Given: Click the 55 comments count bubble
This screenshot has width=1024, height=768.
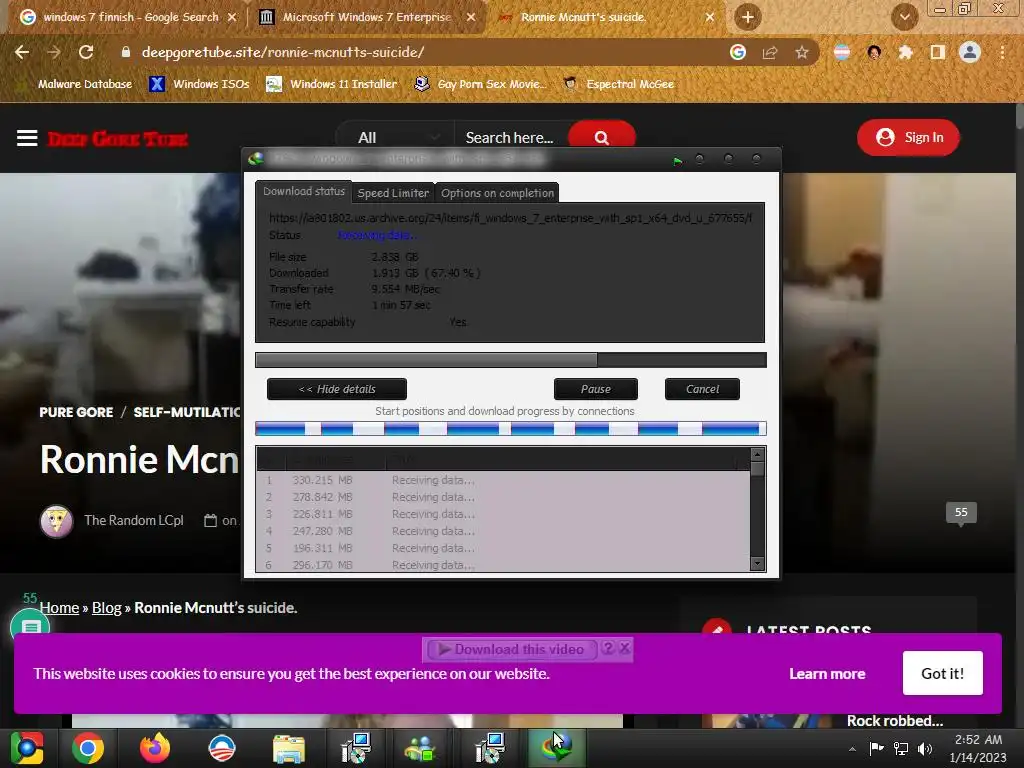Looking at the screenshot, I should point(961,513).
